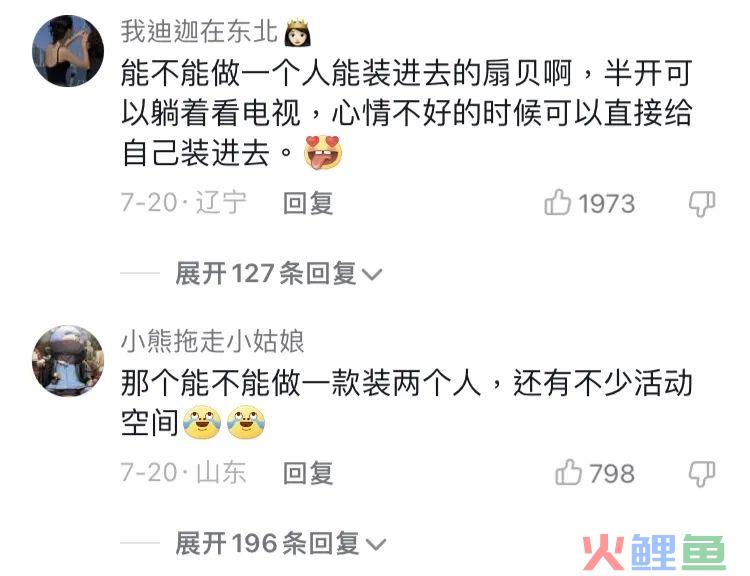This screenshot has width=750, height=576.
Task: Tap the crown princess emoji badge
Action: (298, 33)
